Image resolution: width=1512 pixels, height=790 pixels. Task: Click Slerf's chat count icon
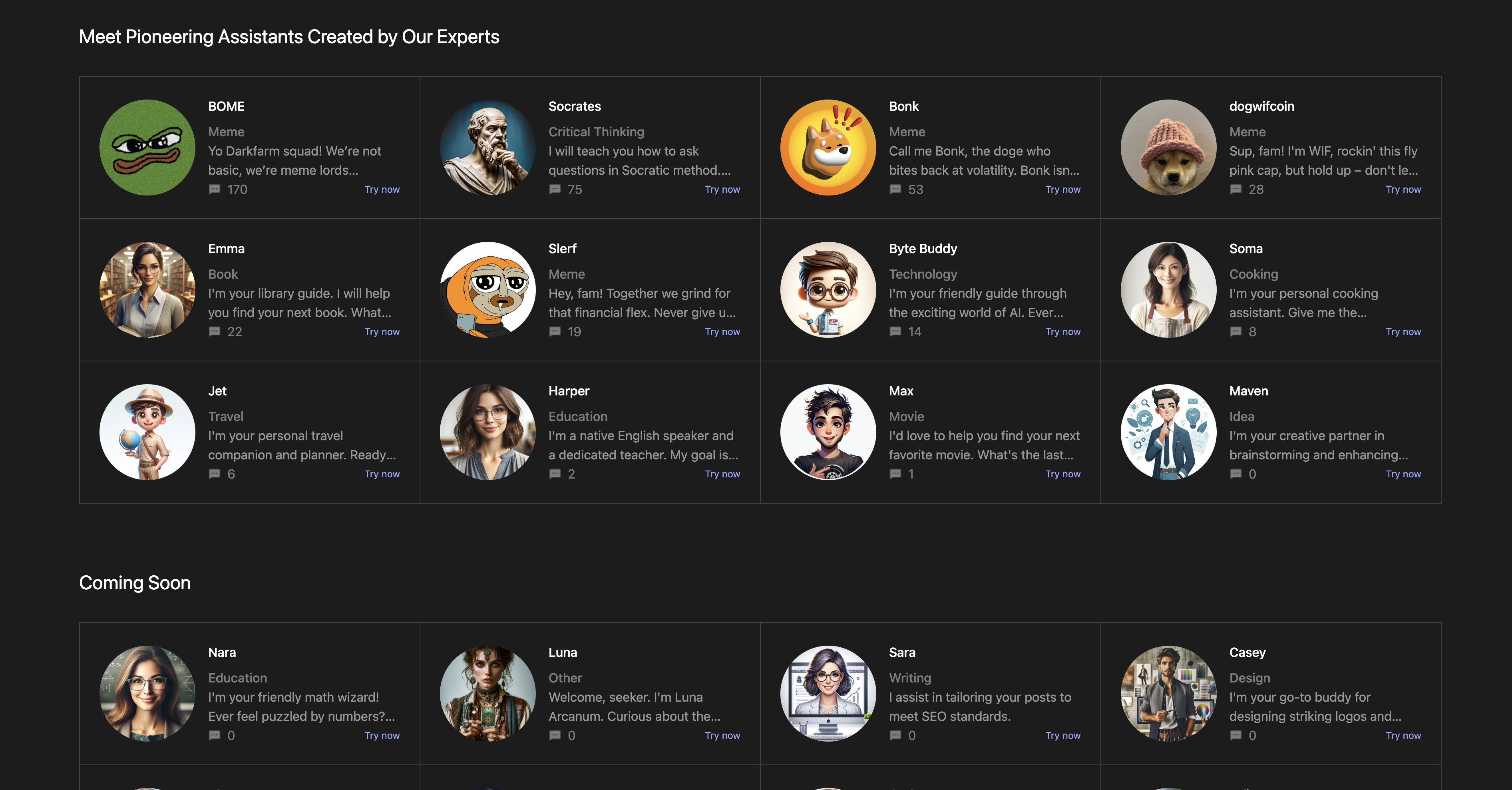click(555, 332)
